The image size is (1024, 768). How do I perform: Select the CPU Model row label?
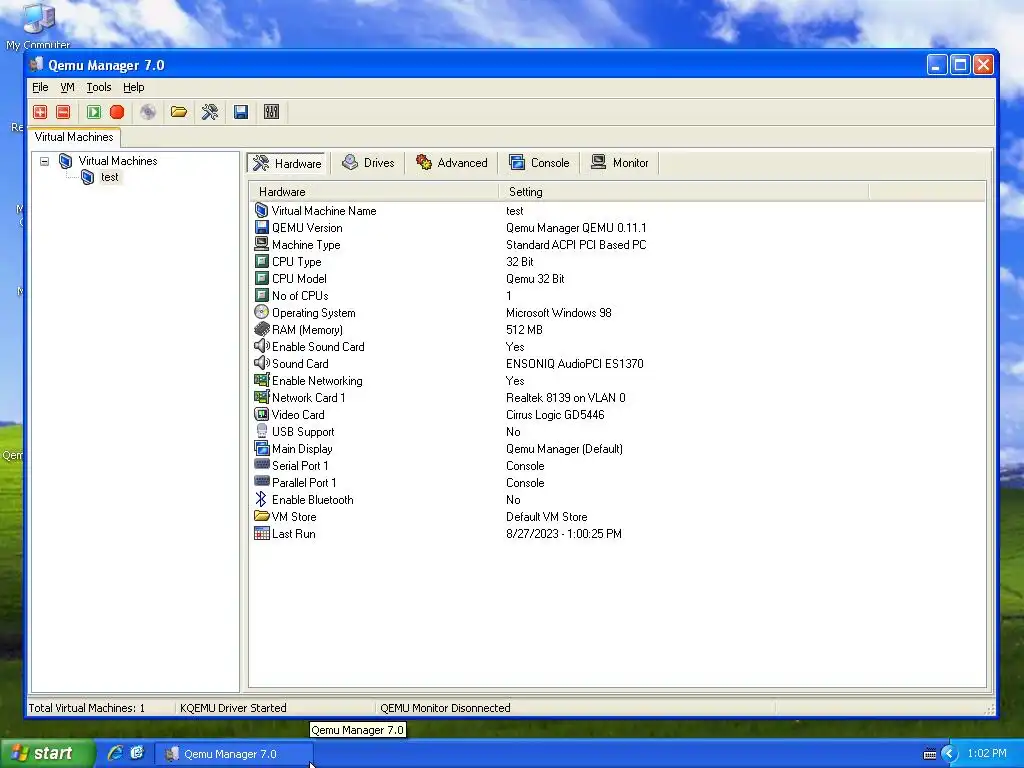pos(298,279)
